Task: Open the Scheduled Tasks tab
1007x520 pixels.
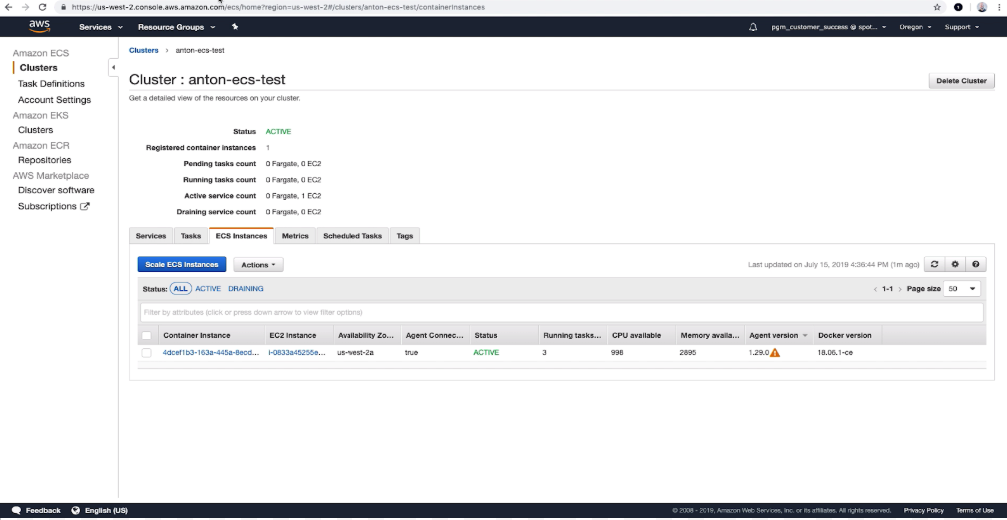Action: pos(352,236)
